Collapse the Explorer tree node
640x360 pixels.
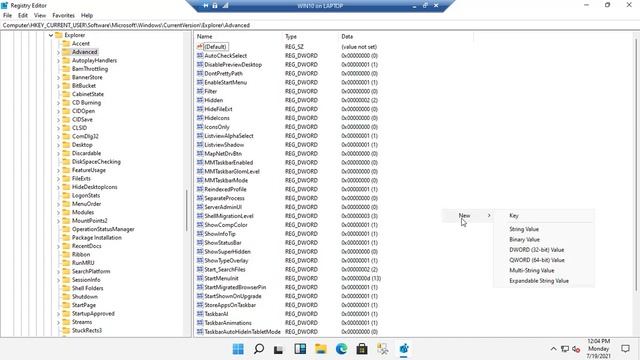tap(51, 35)
